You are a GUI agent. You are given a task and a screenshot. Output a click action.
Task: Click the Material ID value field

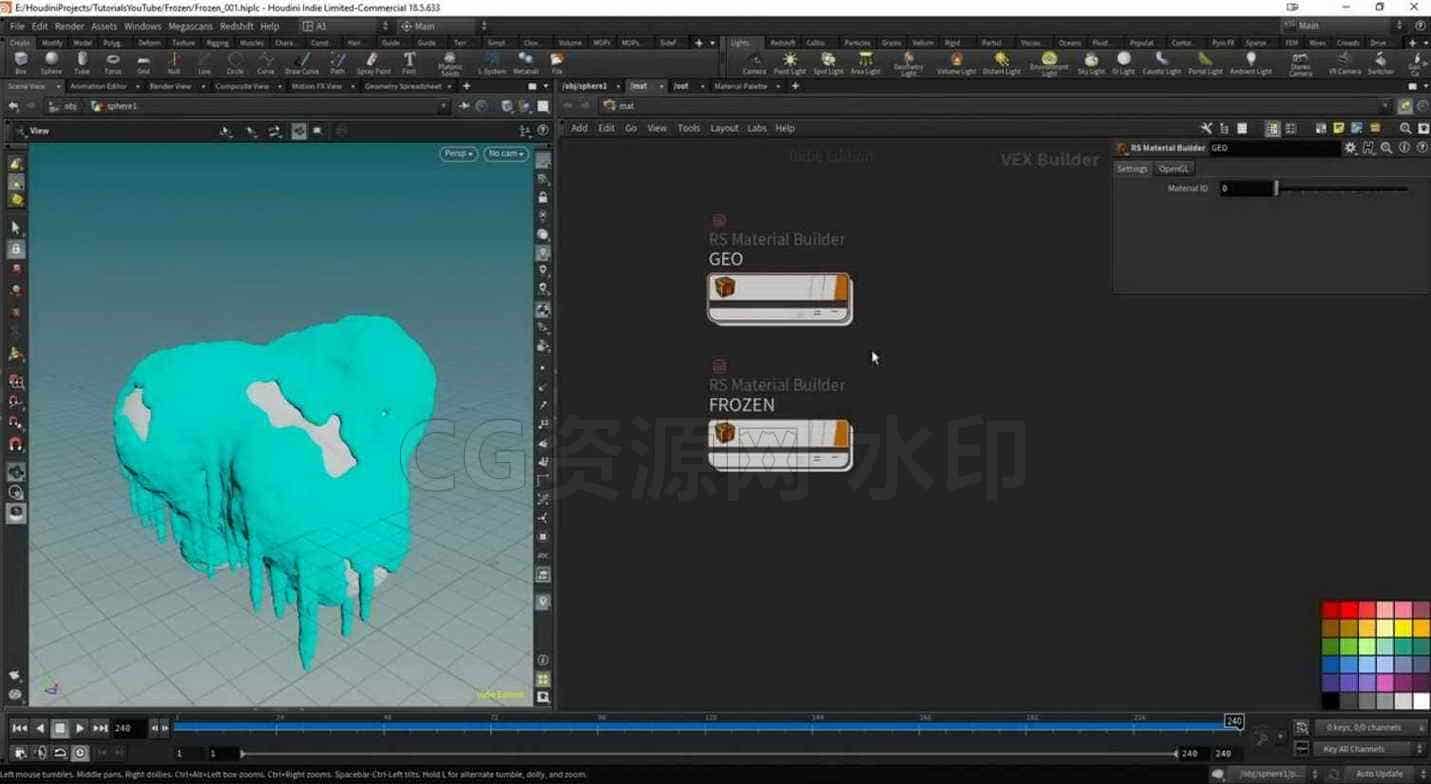pyautogui.click(x=1245, y=188)
